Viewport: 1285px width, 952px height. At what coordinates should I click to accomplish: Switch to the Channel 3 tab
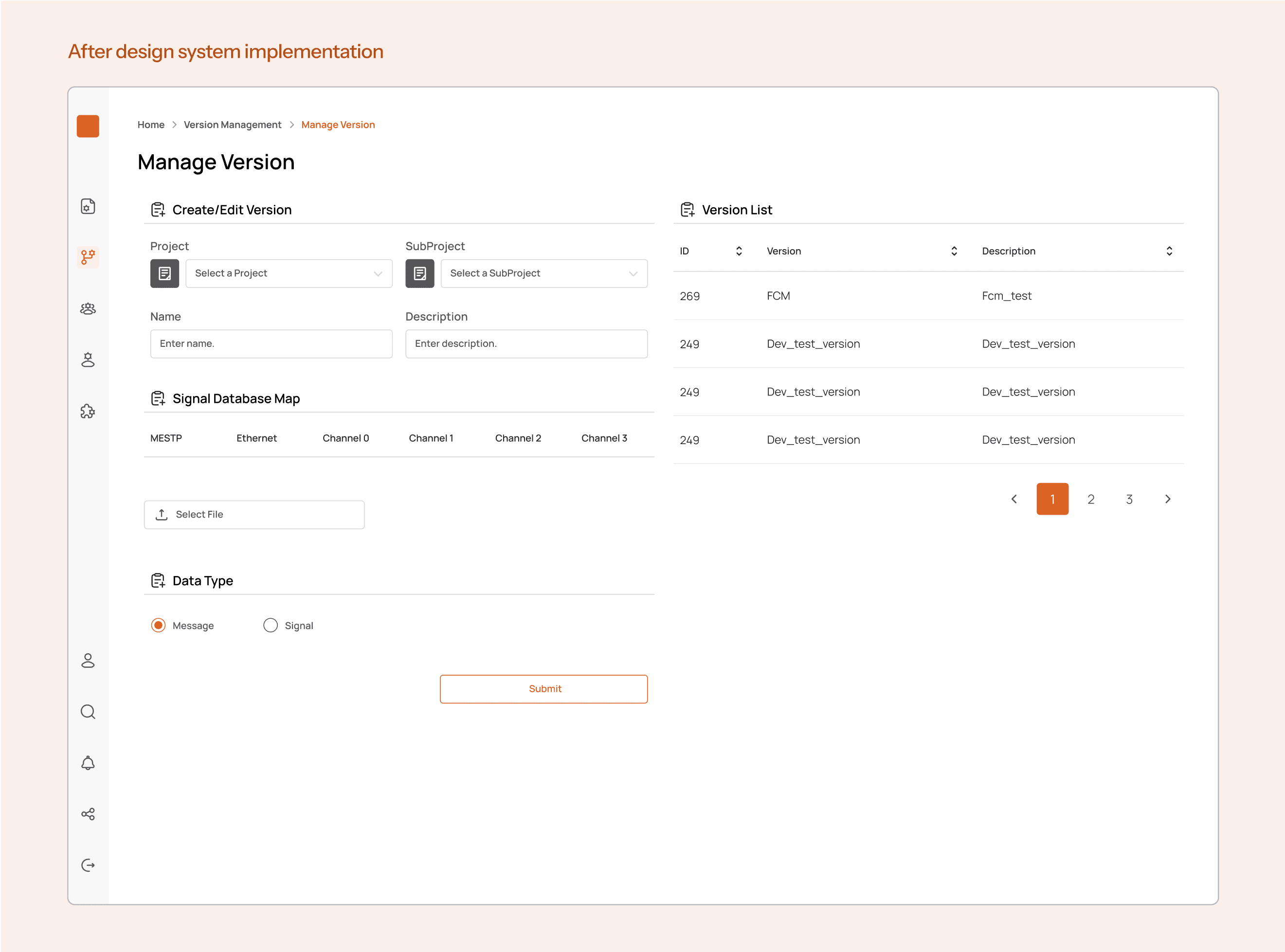[x=604, y=438]
